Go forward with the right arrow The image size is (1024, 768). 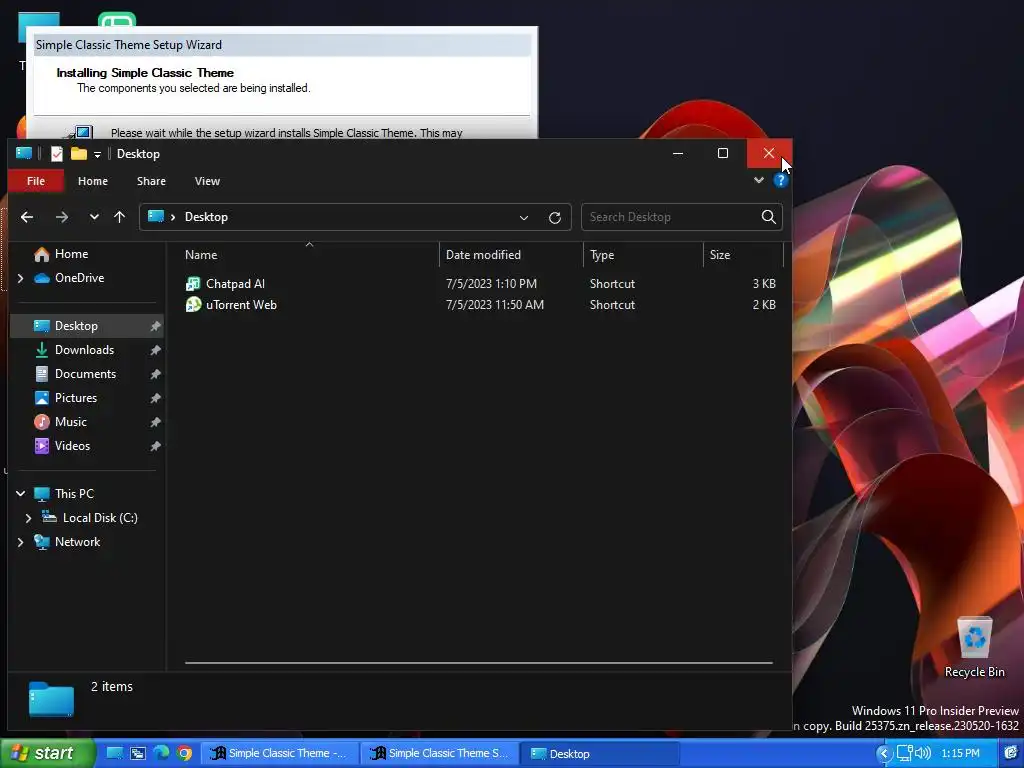tap(62, 217)
